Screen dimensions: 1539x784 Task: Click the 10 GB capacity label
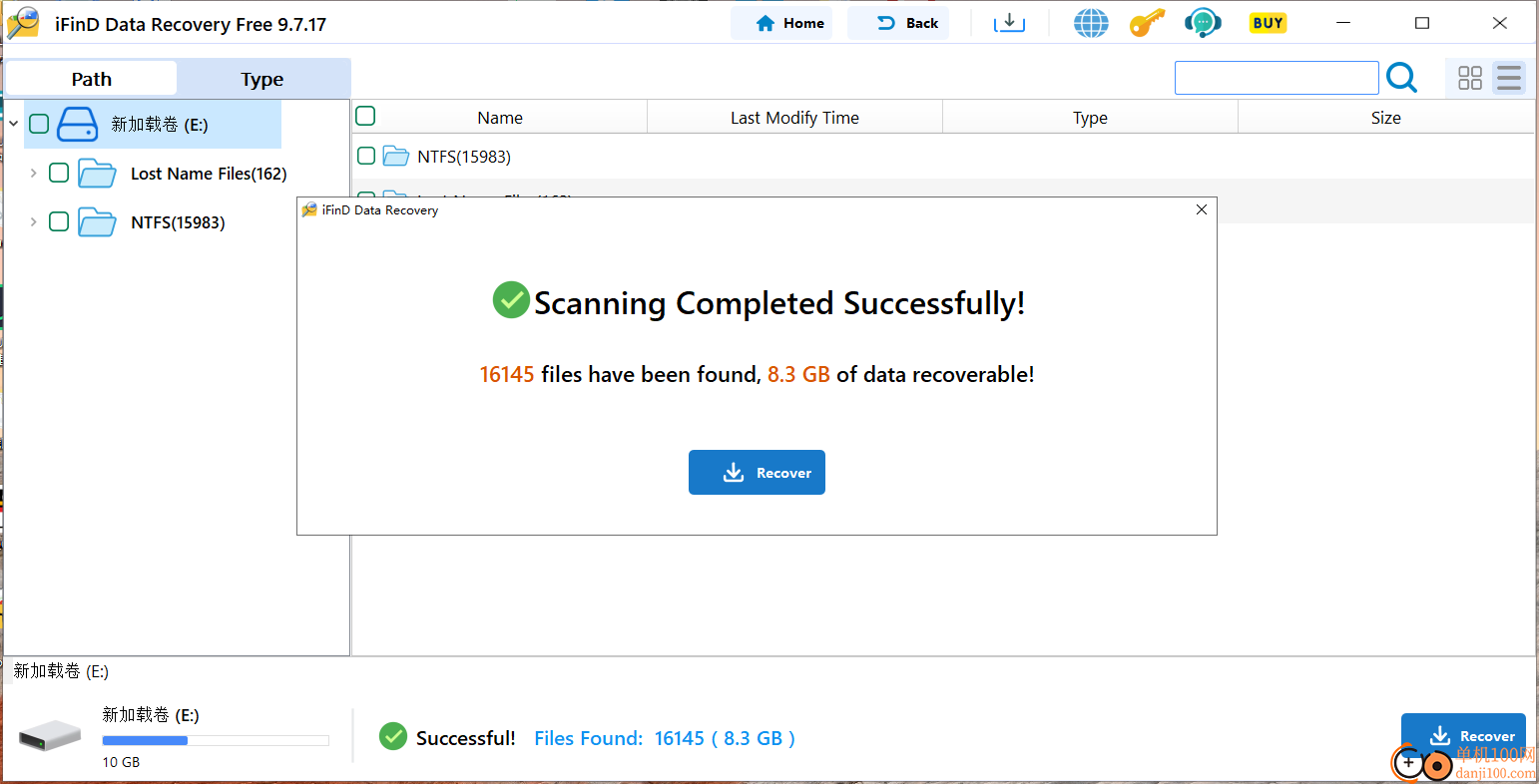(x=121, y=762)
